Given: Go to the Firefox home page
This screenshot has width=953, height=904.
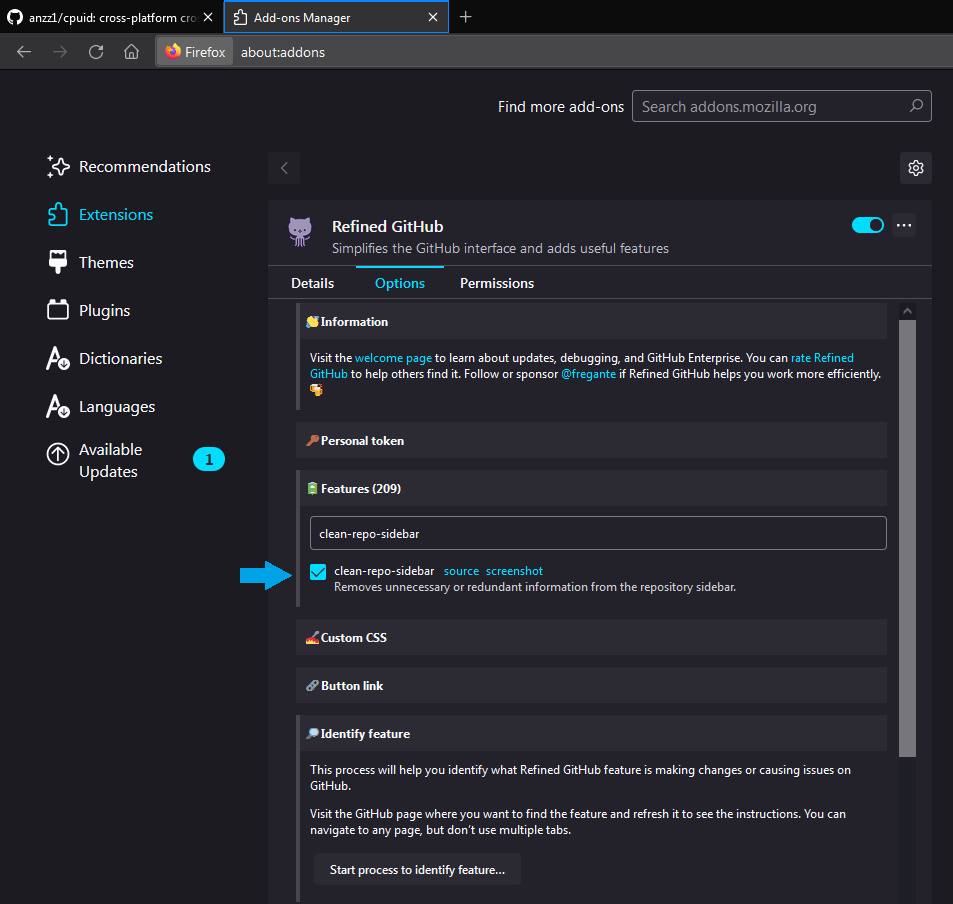Looking at the screenshot, I should 130,51.
